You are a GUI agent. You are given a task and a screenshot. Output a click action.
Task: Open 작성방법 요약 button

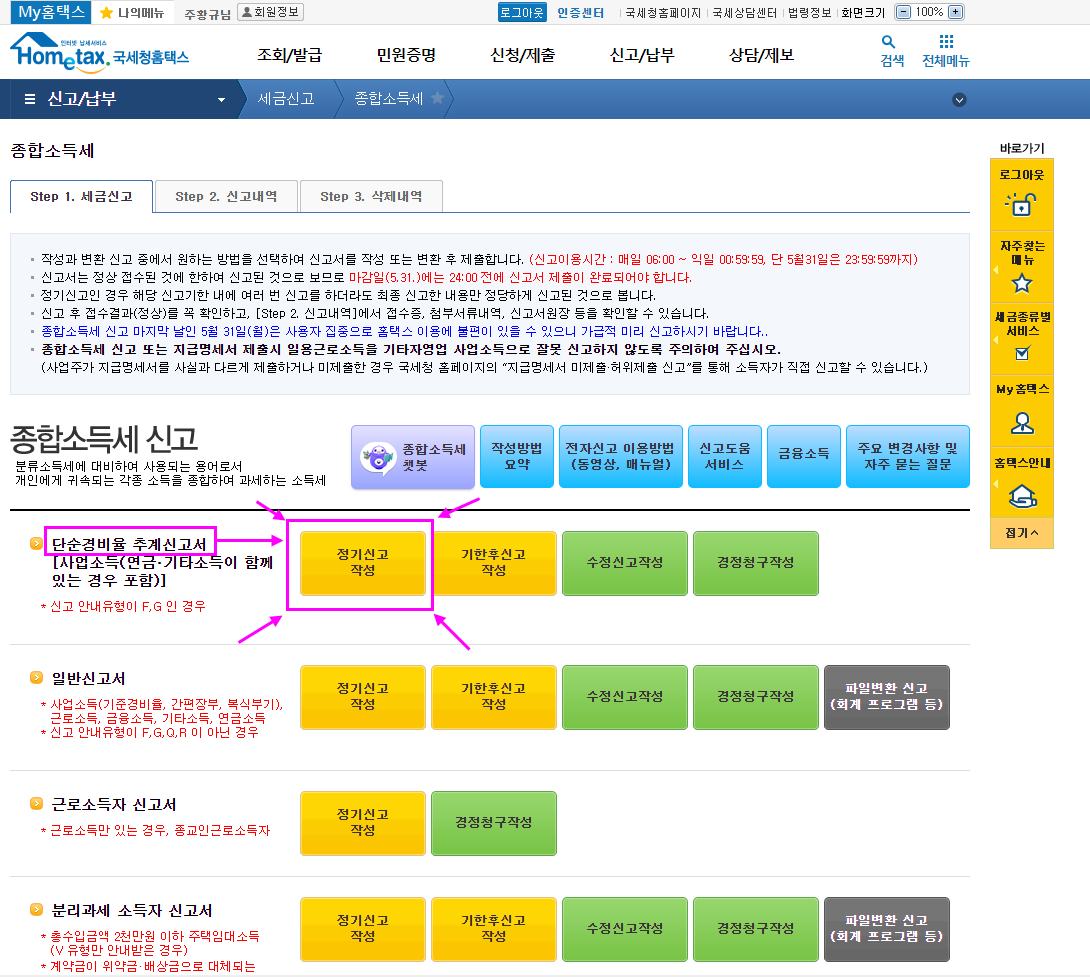(516, 456)
